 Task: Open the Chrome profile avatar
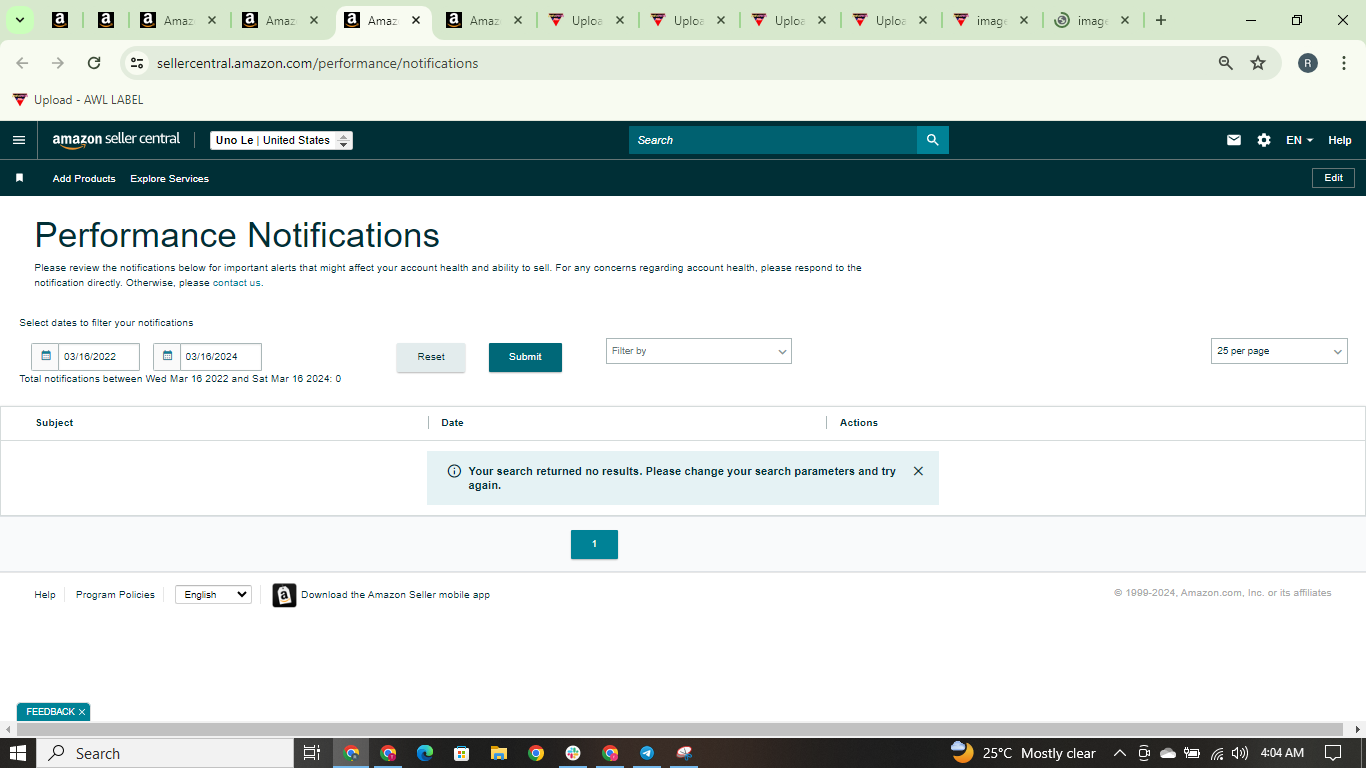[1308, 63]
